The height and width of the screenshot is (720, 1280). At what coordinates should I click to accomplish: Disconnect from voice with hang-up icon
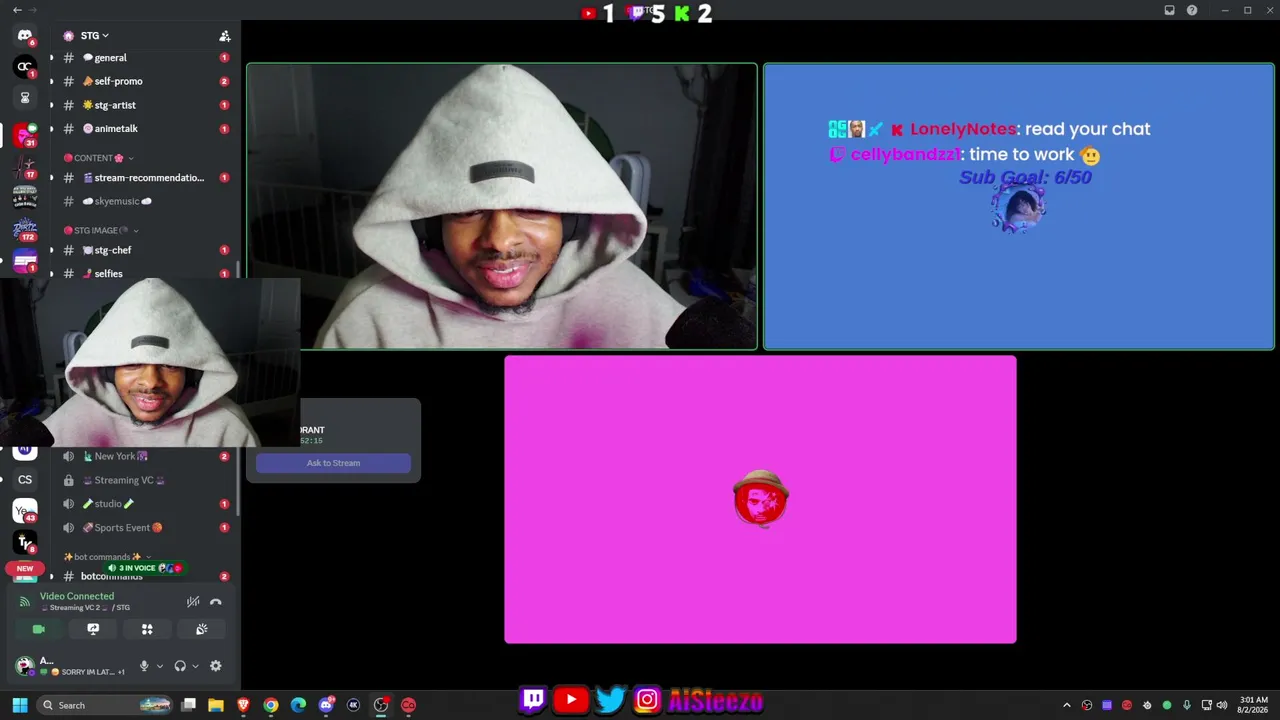point(215,602)
